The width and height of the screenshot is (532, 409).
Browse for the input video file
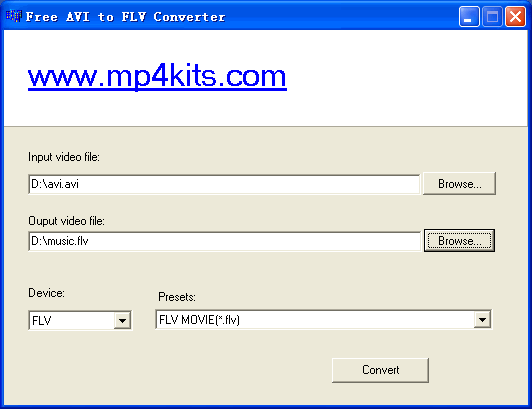coord(459,184)
